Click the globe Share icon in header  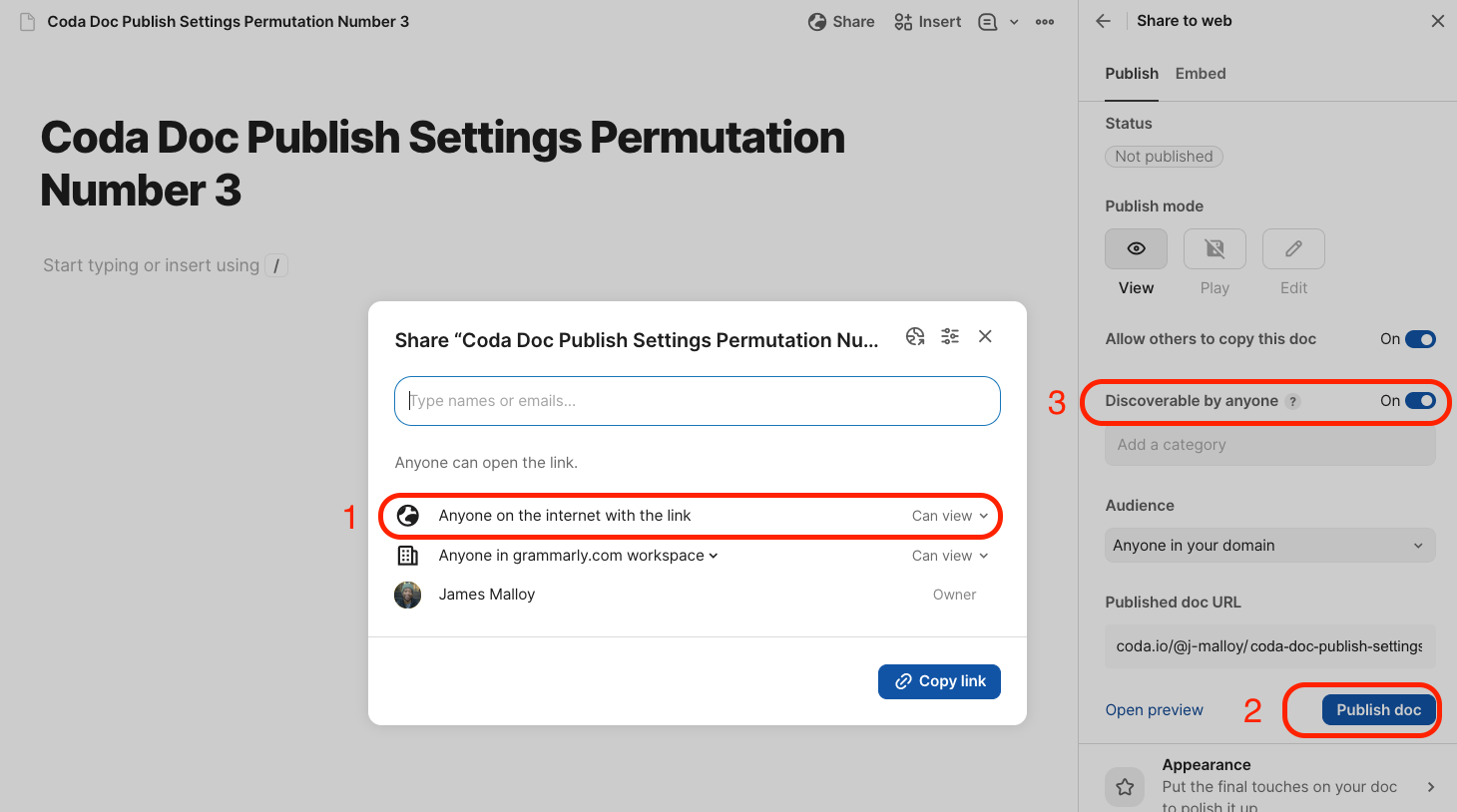817,22
